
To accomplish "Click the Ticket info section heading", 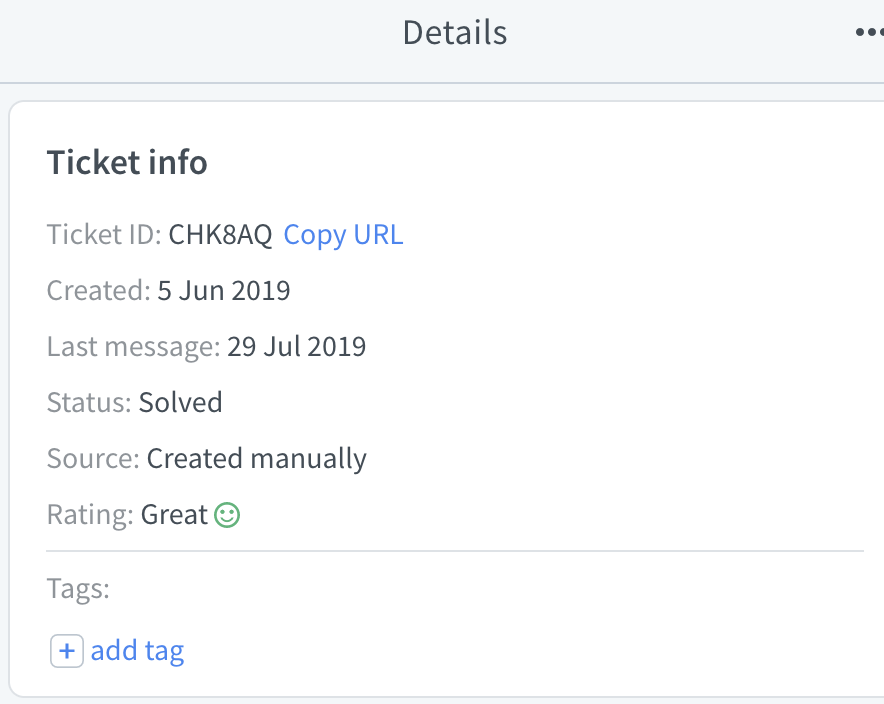I will (127, 163).
